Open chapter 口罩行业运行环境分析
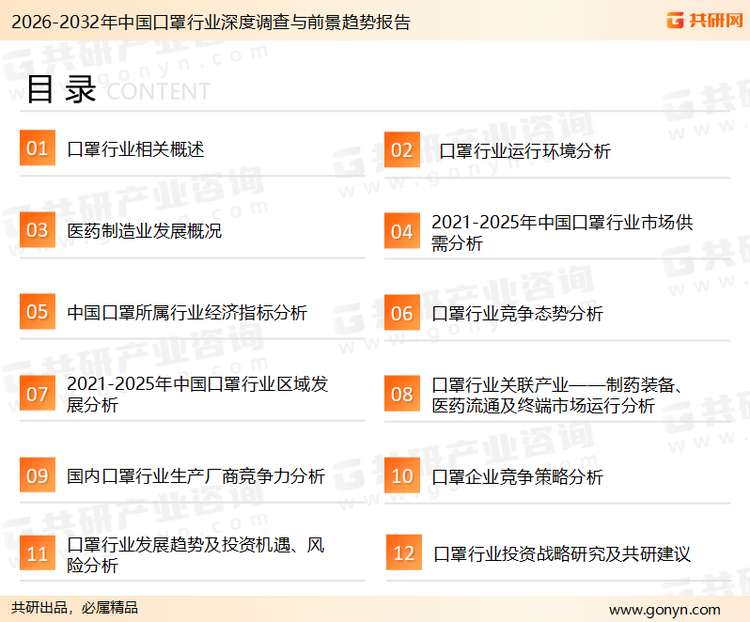This screenshot has width=750, height=622. pyautogui.click(x=524, y=151)
